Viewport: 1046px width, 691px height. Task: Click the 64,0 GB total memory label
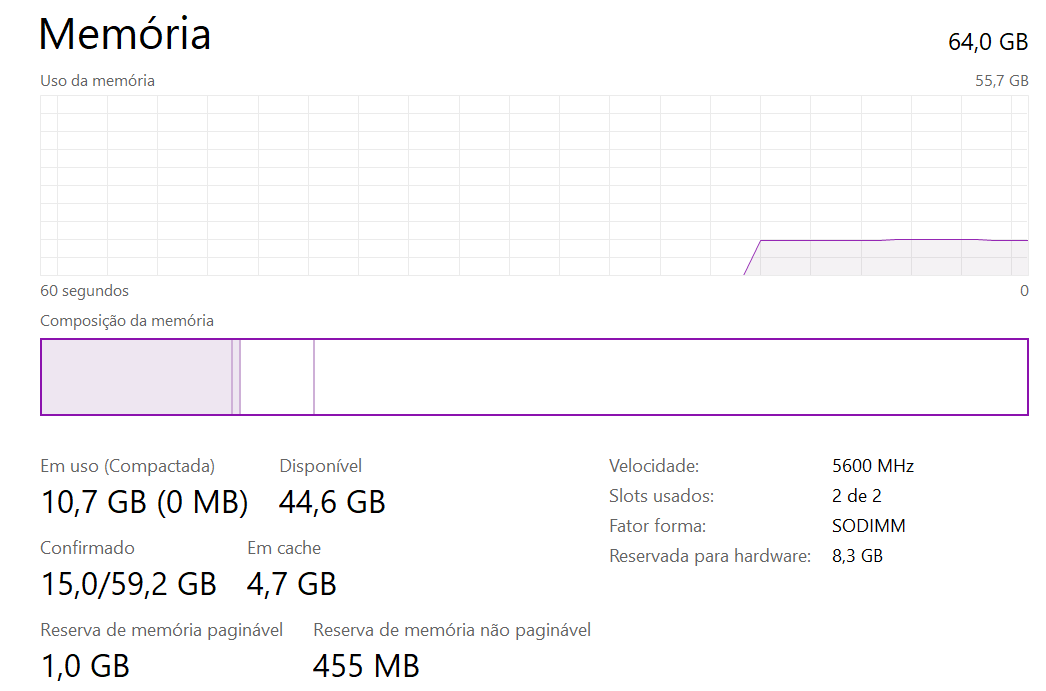coord(988,42)
